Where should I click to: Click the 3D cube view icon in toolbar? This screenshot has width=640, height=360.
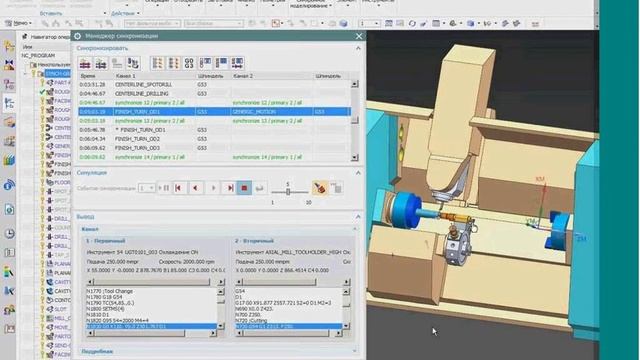(343, 24)
